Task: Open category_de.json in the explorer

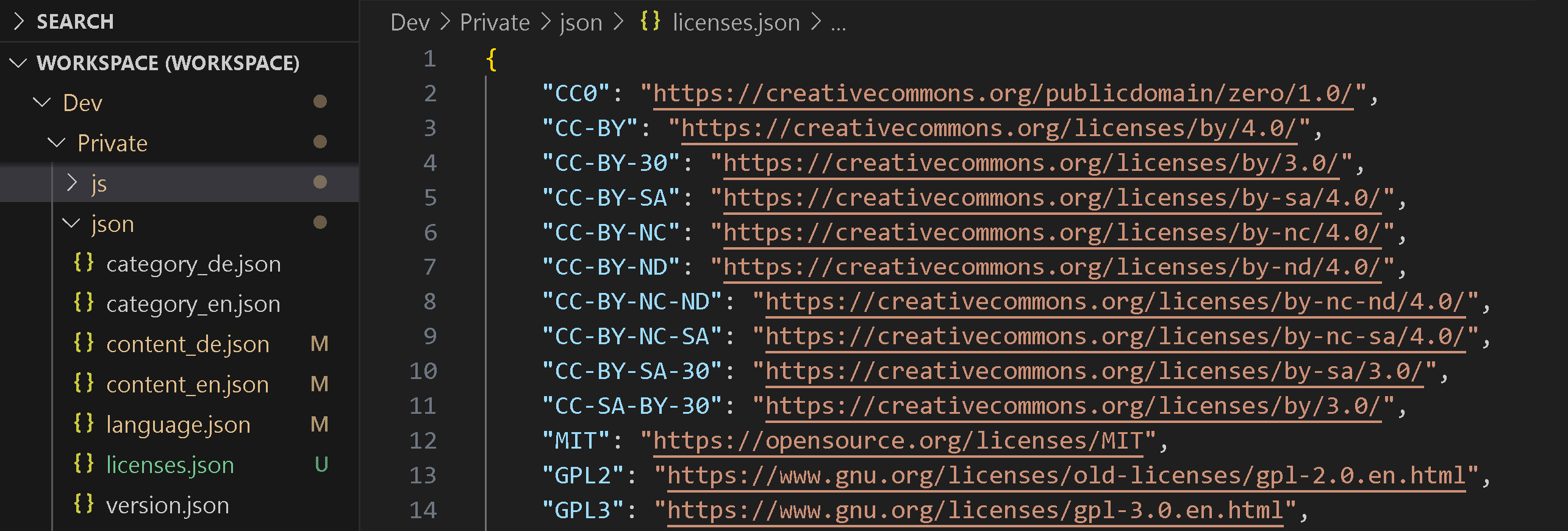Action: pos(193,264)
